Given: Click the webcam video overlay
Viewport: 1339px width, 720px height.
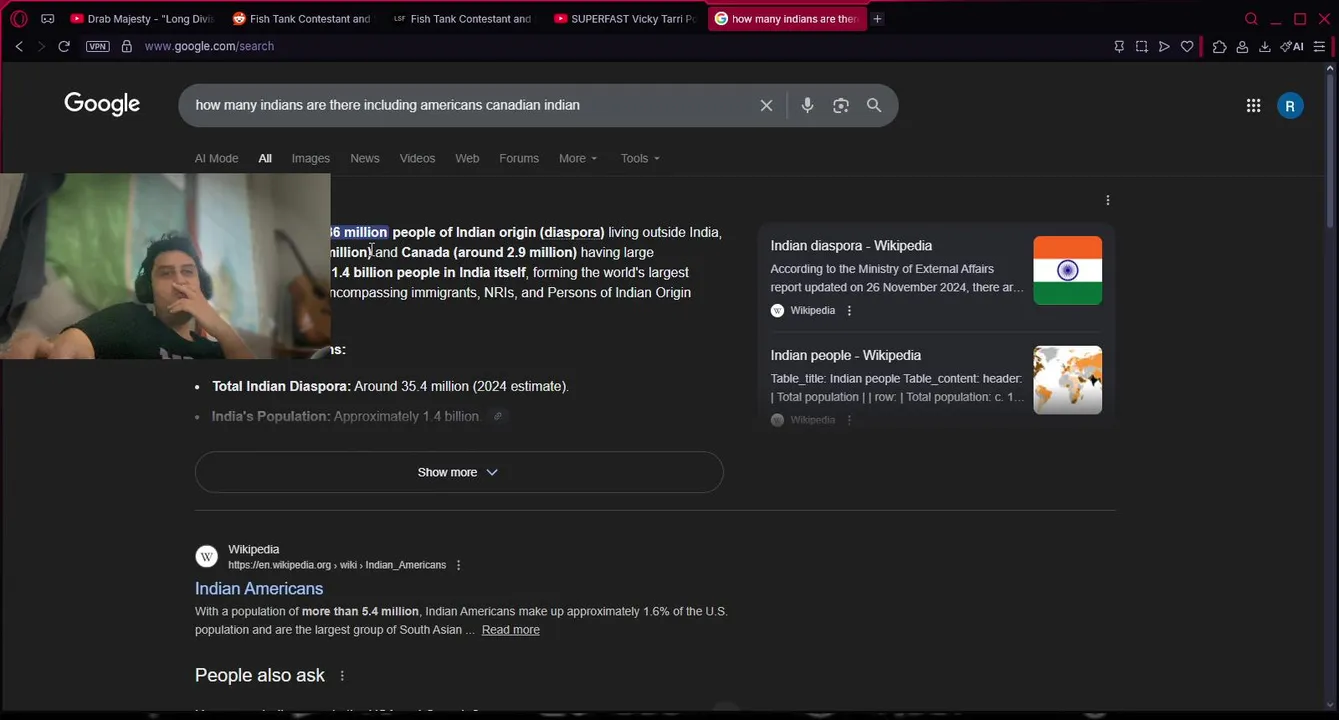Looking at the screenshot, I should coord(165,266).
